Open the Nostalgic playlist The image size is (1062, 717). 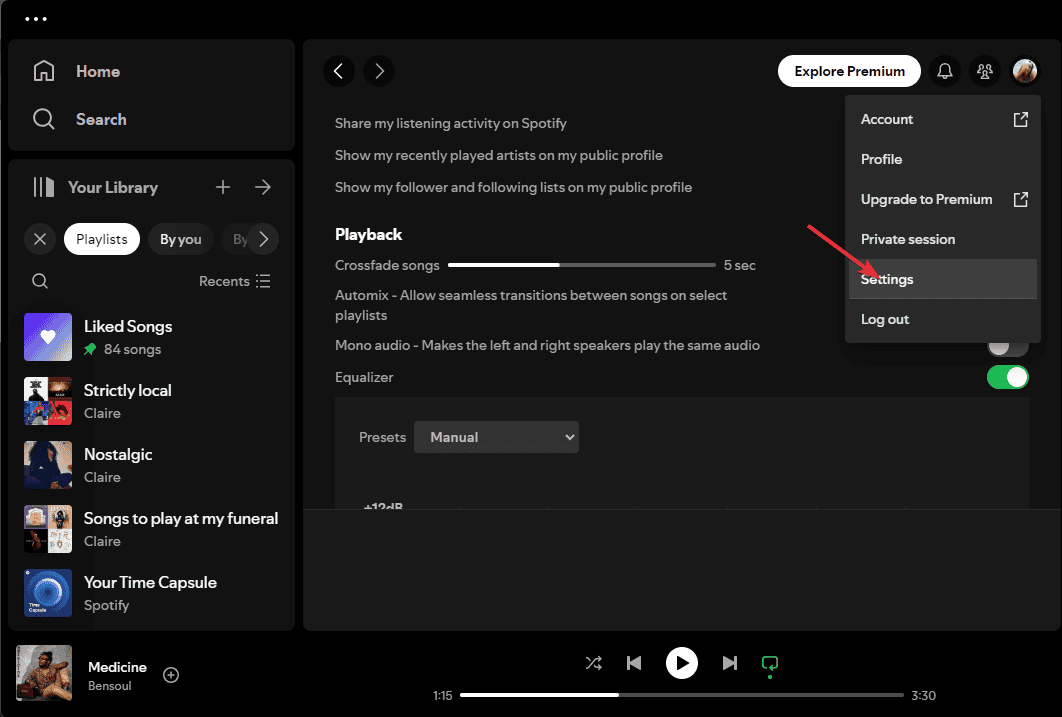(x=152, y=465)
